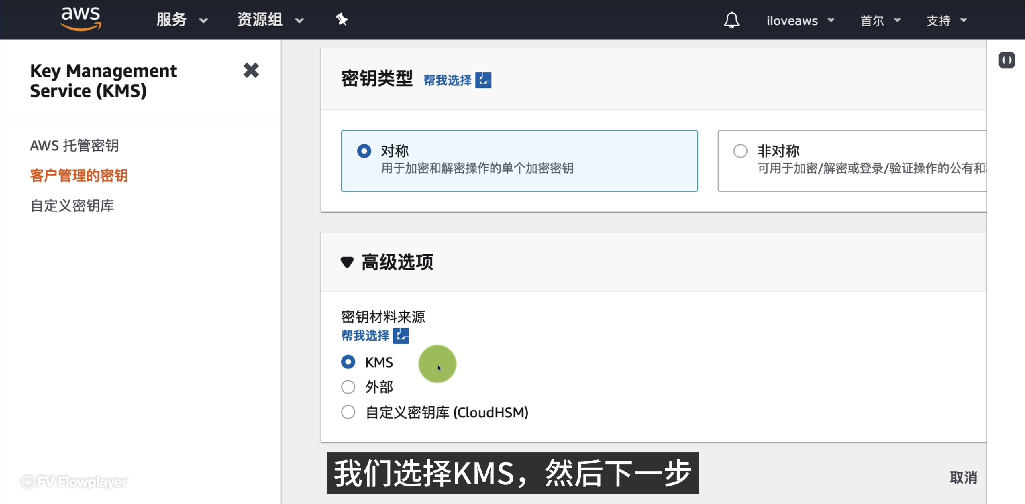Click the AWS logo home icon

(81, 20)
